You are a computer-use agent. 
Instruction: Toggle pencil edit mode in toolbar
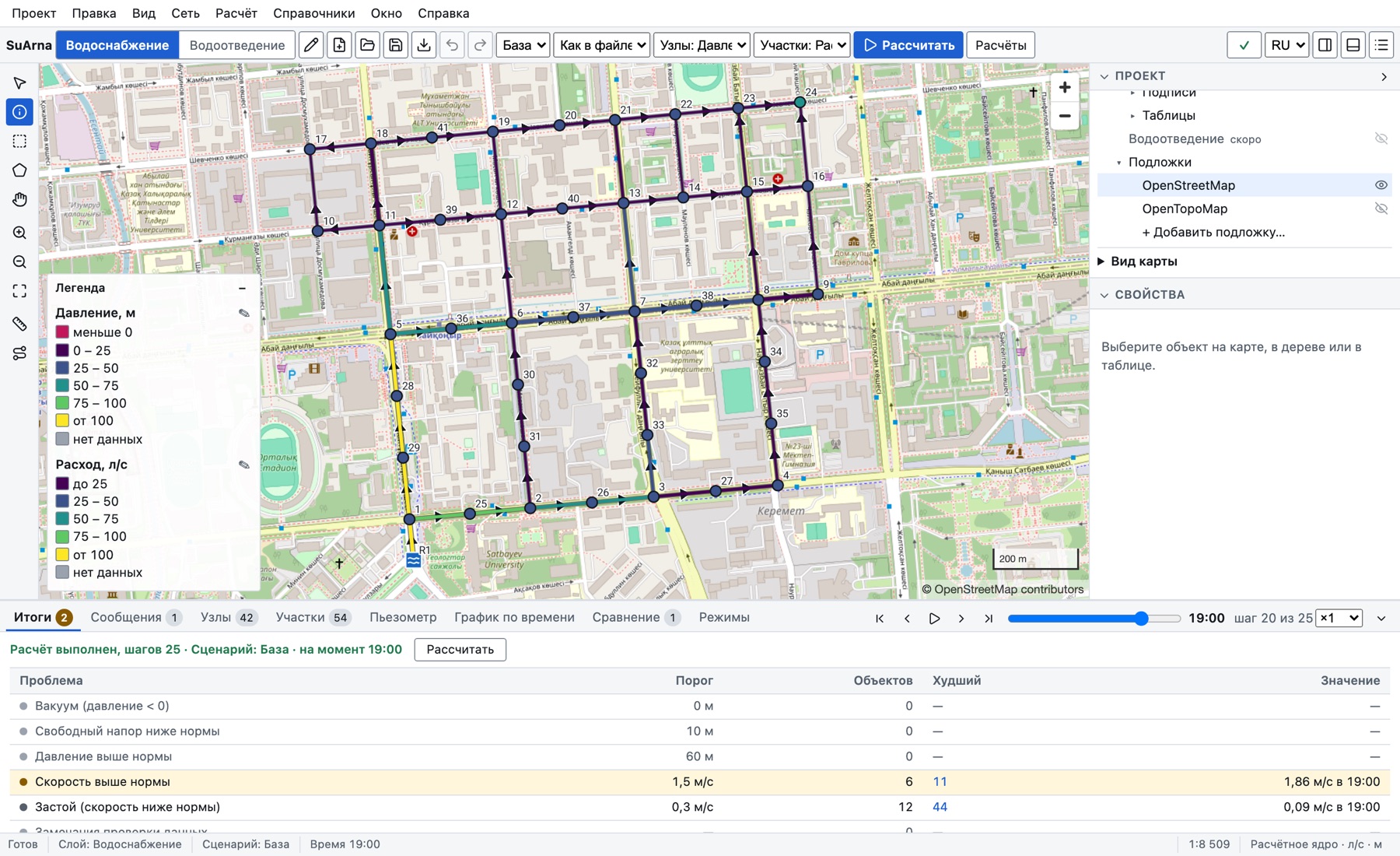311,45
